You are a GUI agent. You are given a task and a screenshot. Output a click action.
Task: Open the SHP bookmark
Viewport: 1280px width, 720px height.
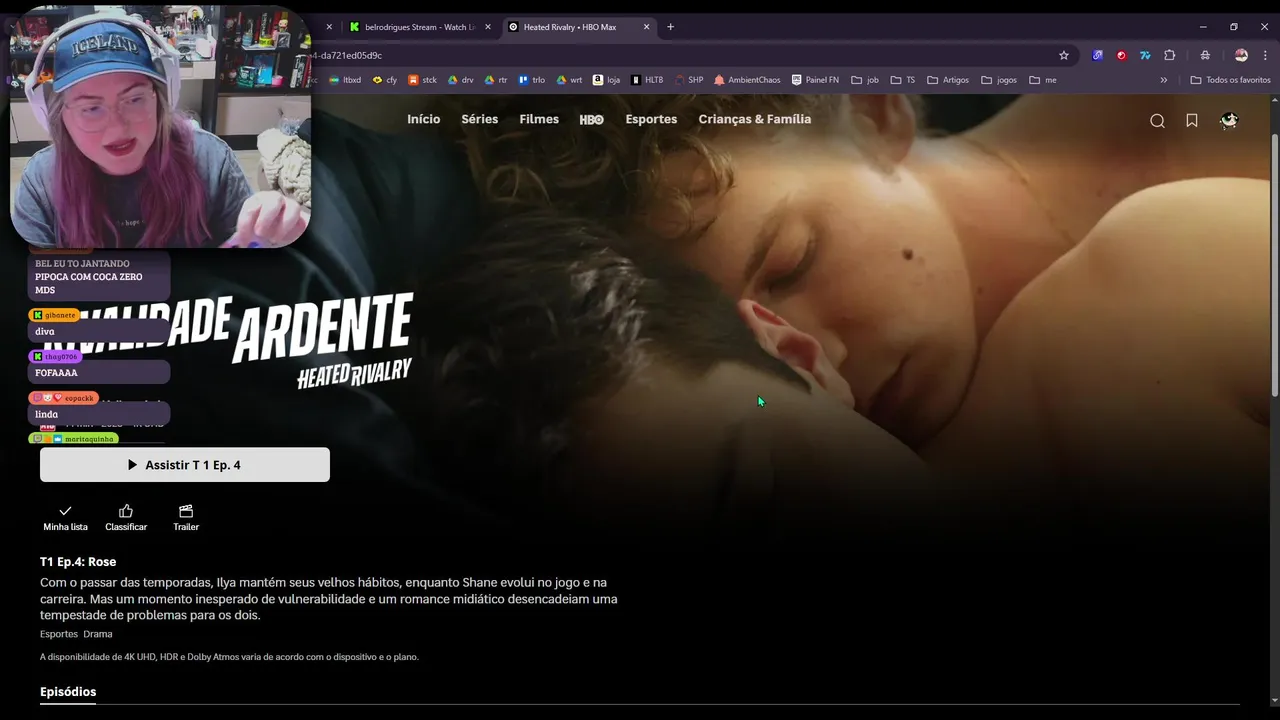[689, 80]
